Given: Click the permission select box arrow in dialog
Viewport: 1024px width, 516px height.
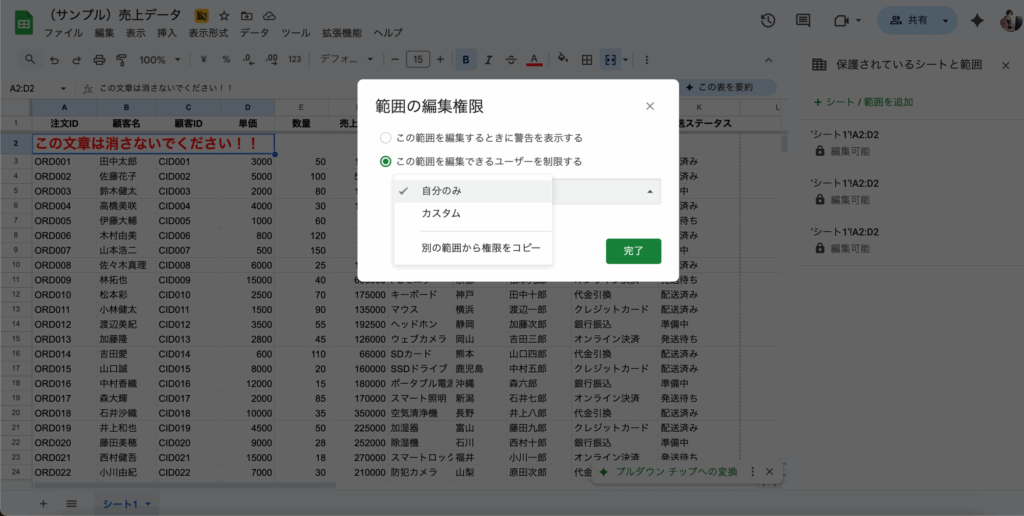Looking at the screenshot, I should [650, 191].
